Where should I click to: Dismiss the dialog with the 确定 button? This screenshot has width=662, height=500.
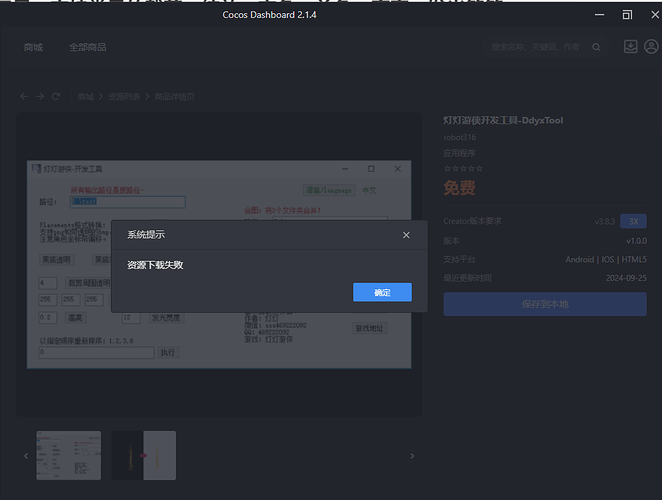tap(382, 292)
